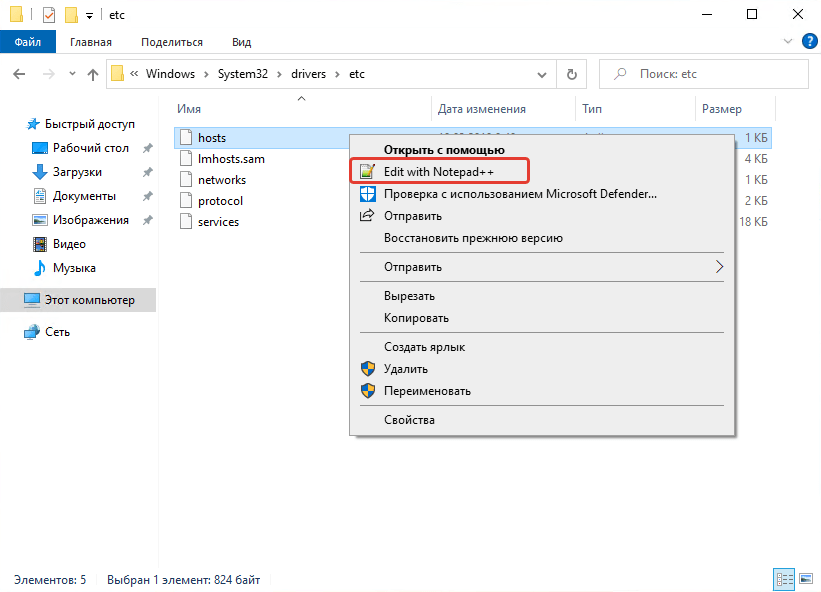The width and height of the screenshot is (821, 592).
Task: Expand the Отправить submenu arrow
Action: pos(718,267)
